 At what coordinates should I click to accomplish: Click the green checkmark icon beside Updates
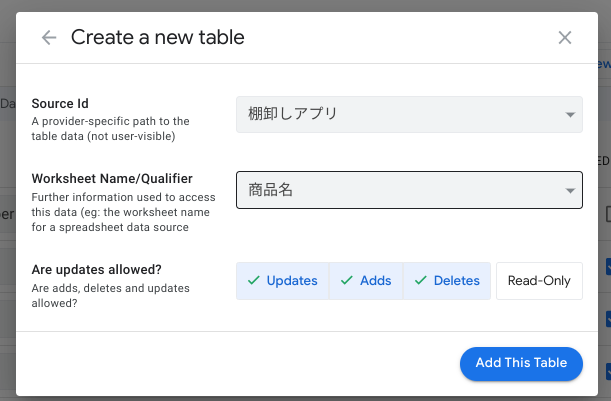pos(253,281)
